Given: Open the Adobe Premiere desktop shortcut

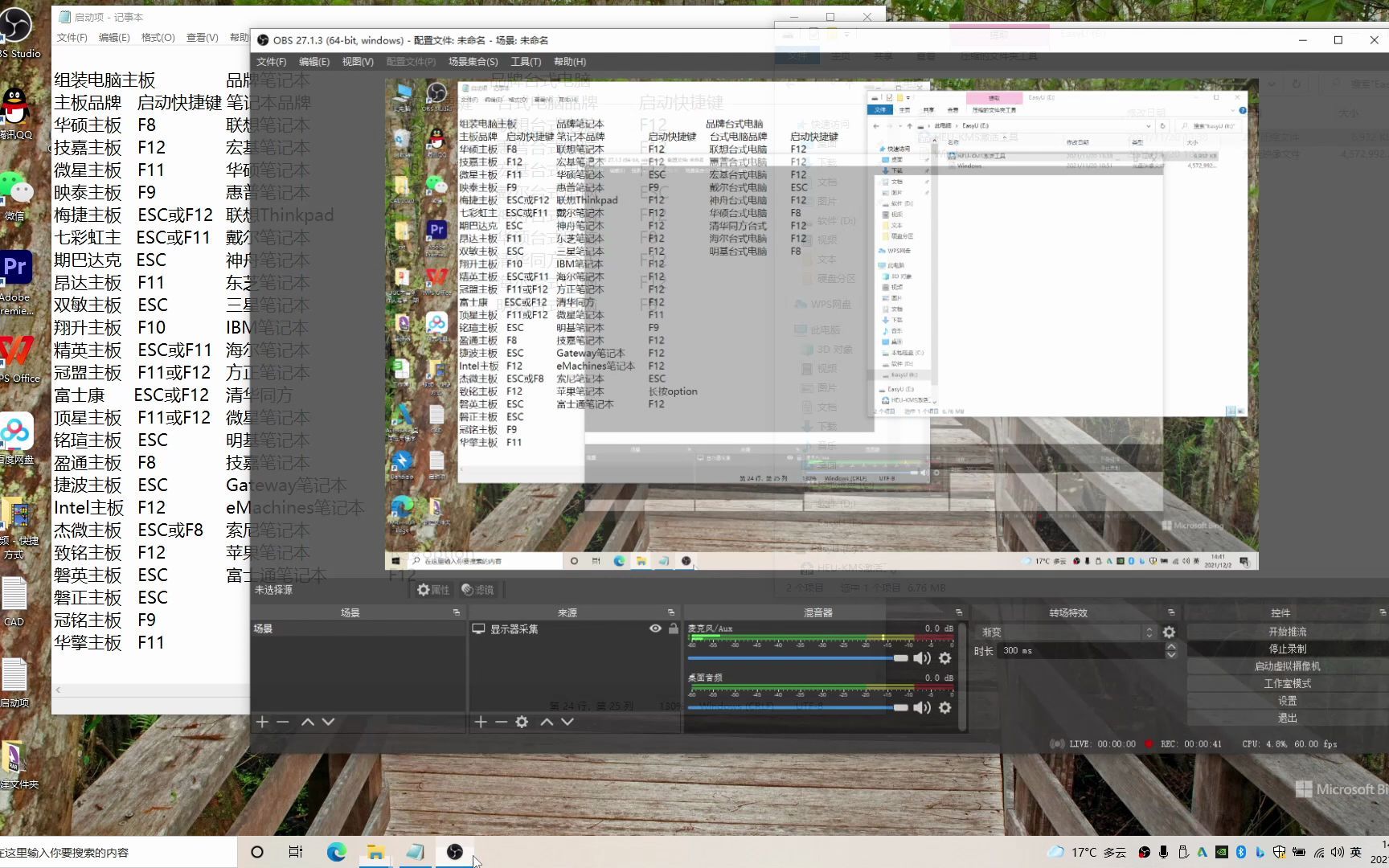Looking at the screenshot, I should click(x=16, y=281).
